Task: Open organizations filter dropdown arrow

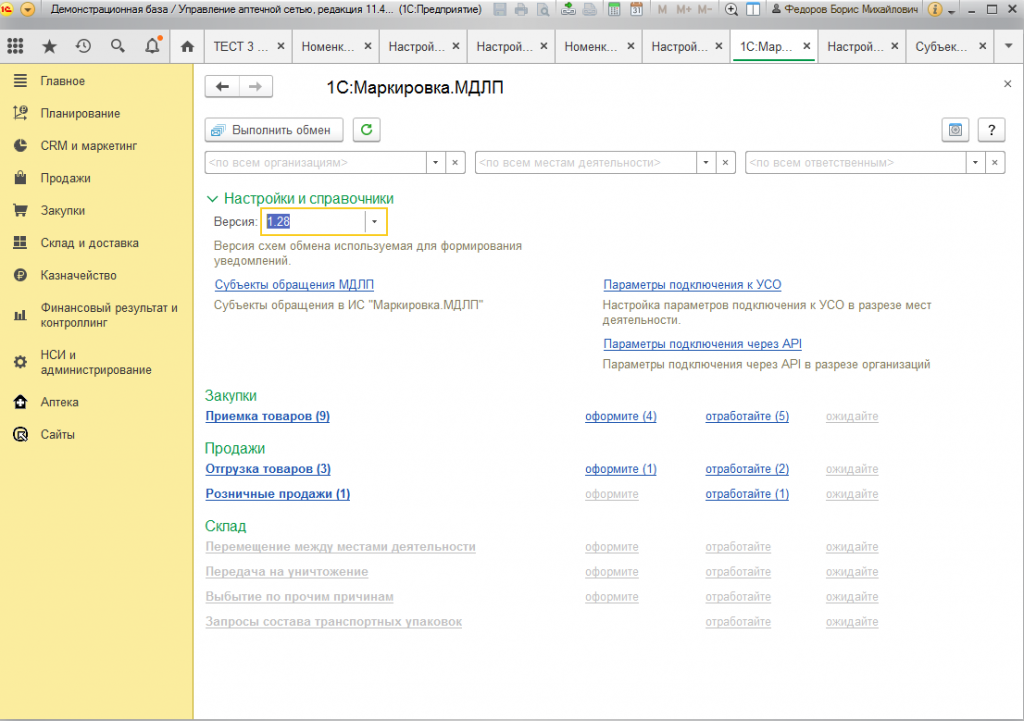Action: pyautogui.click(x=436, y=163)
